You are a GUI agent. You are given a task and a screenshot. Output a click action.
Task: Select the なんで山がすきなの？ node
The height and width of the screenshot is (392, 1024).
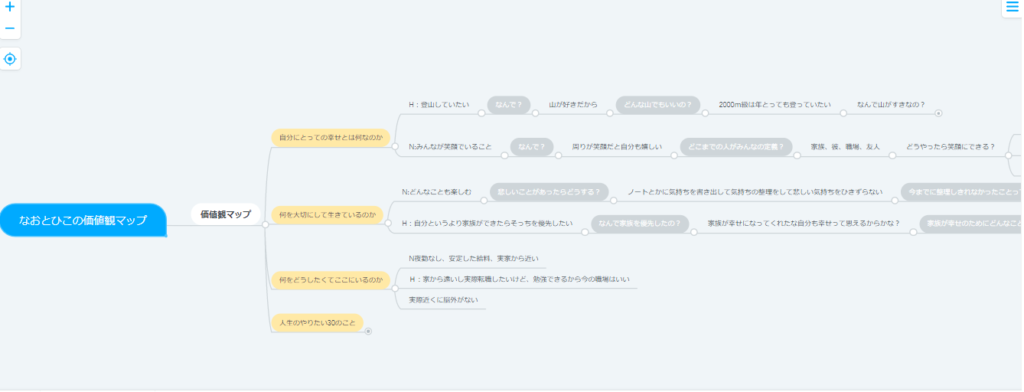coord(891,105)
